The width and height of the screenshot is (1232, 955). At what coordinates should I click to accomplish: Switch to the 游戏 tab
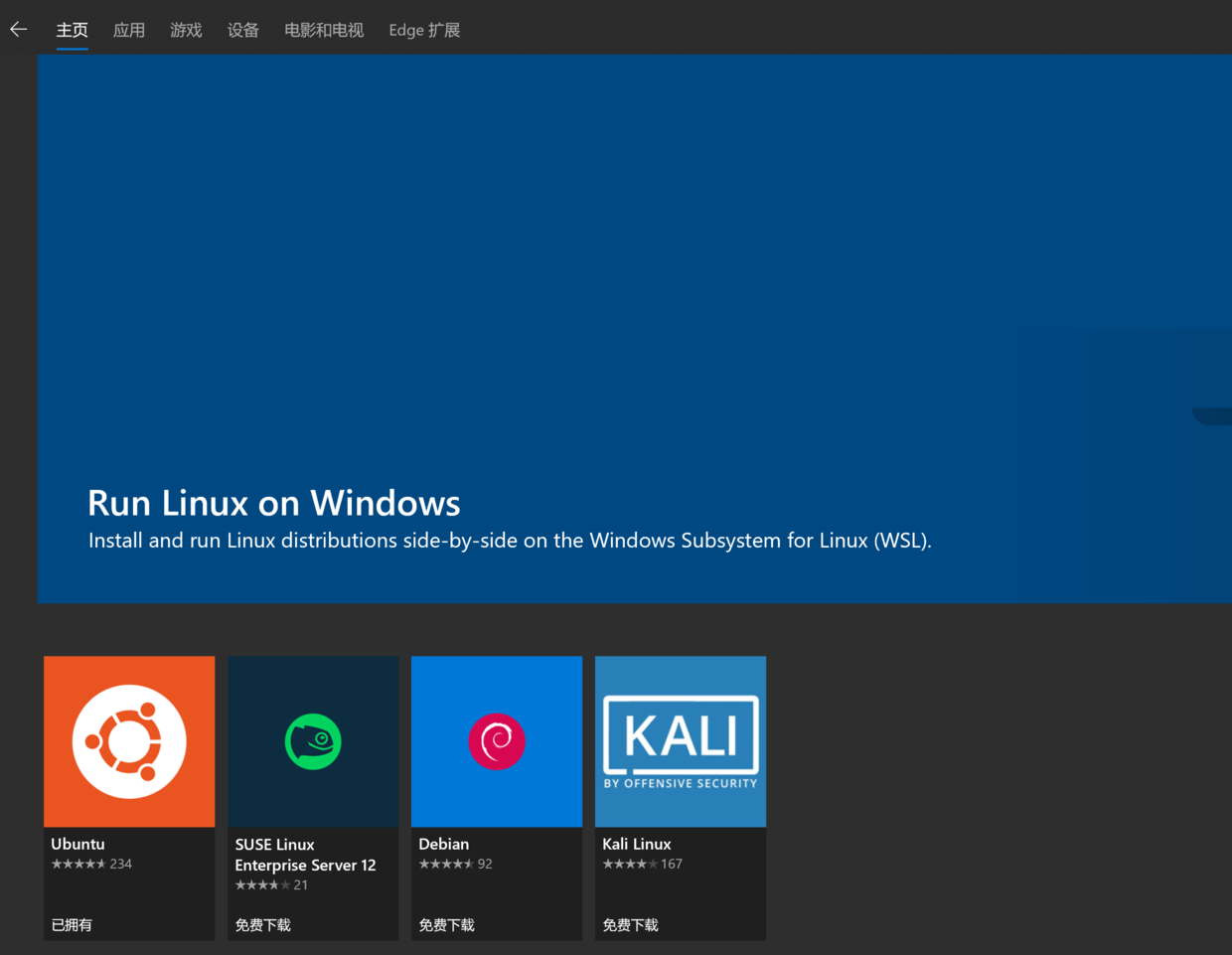pos(186,30)
